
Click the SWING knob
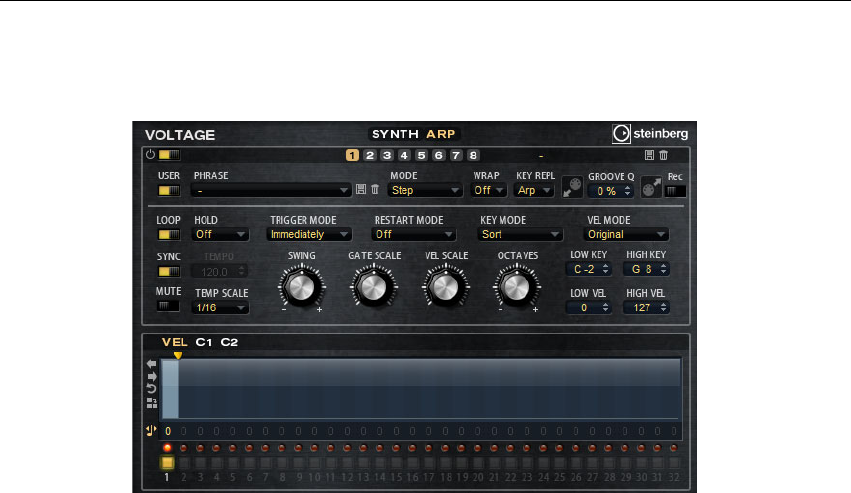[x=301, y=287]
